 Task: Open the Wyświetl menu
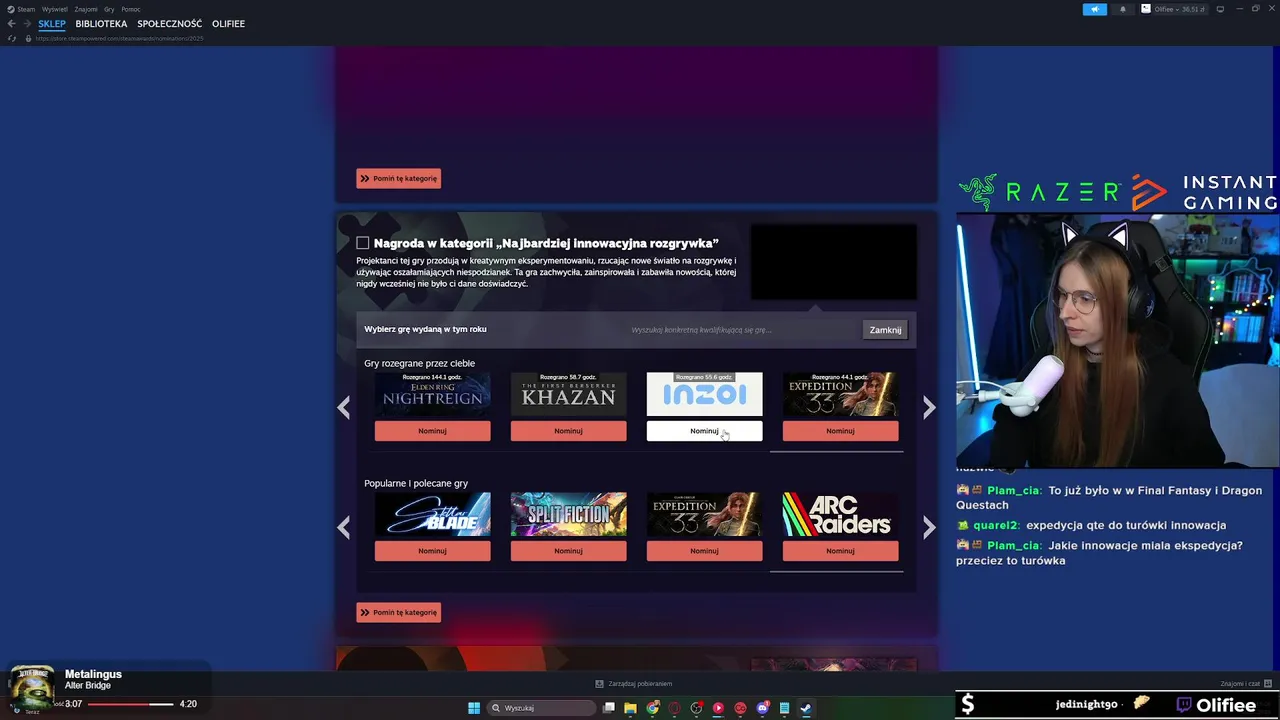point(54,9)
